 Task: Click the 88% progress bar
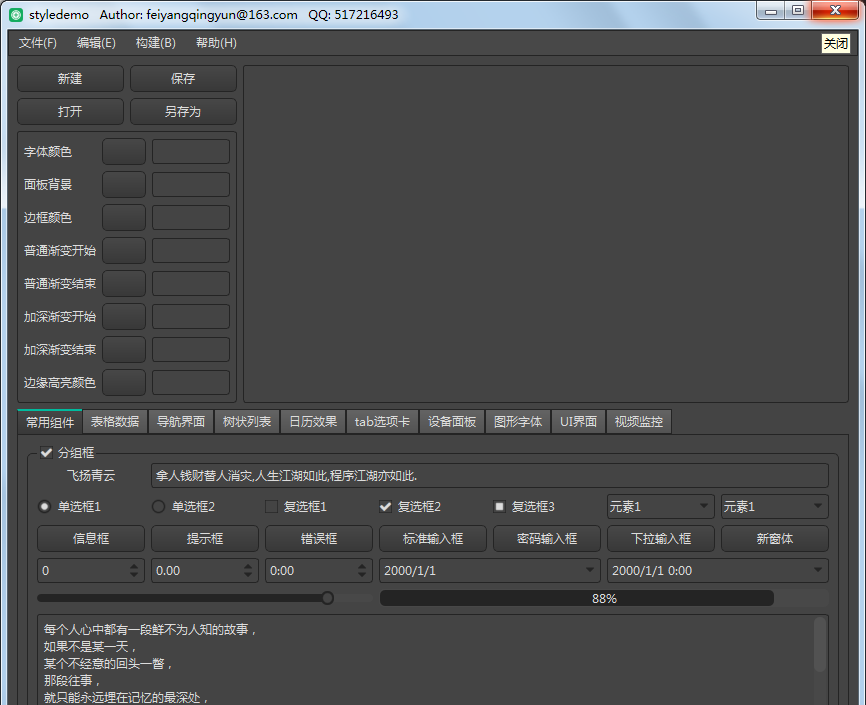coord(604,598)
